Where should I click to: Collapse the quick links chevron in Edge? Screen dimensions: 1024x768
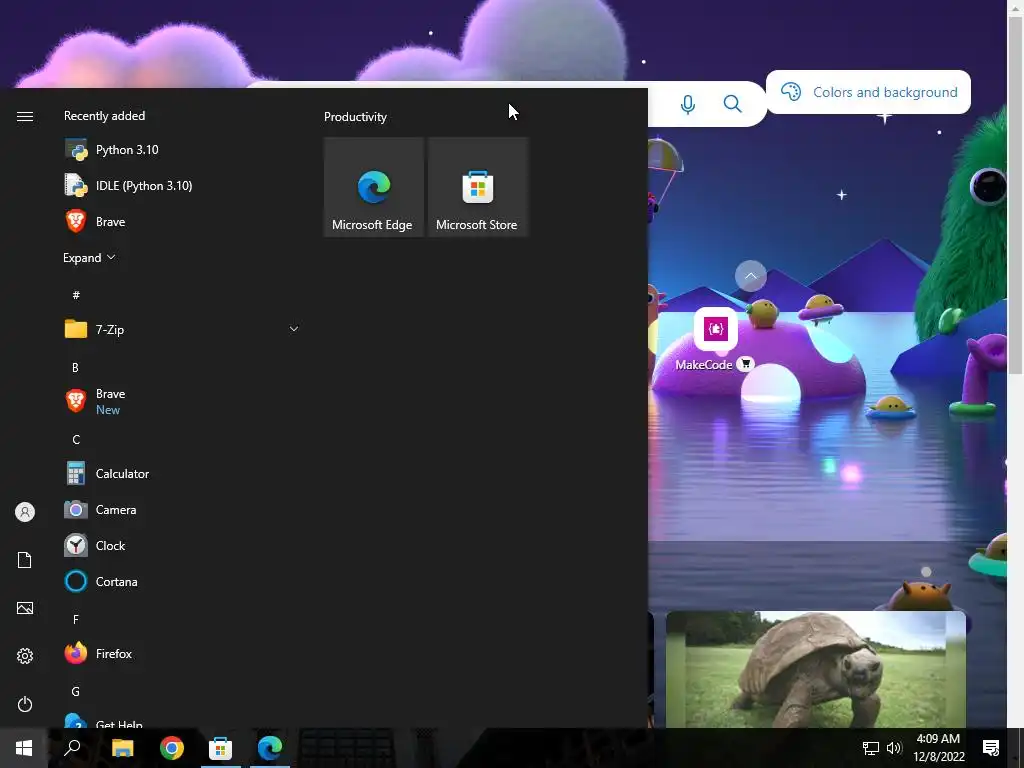pos(750,276)
